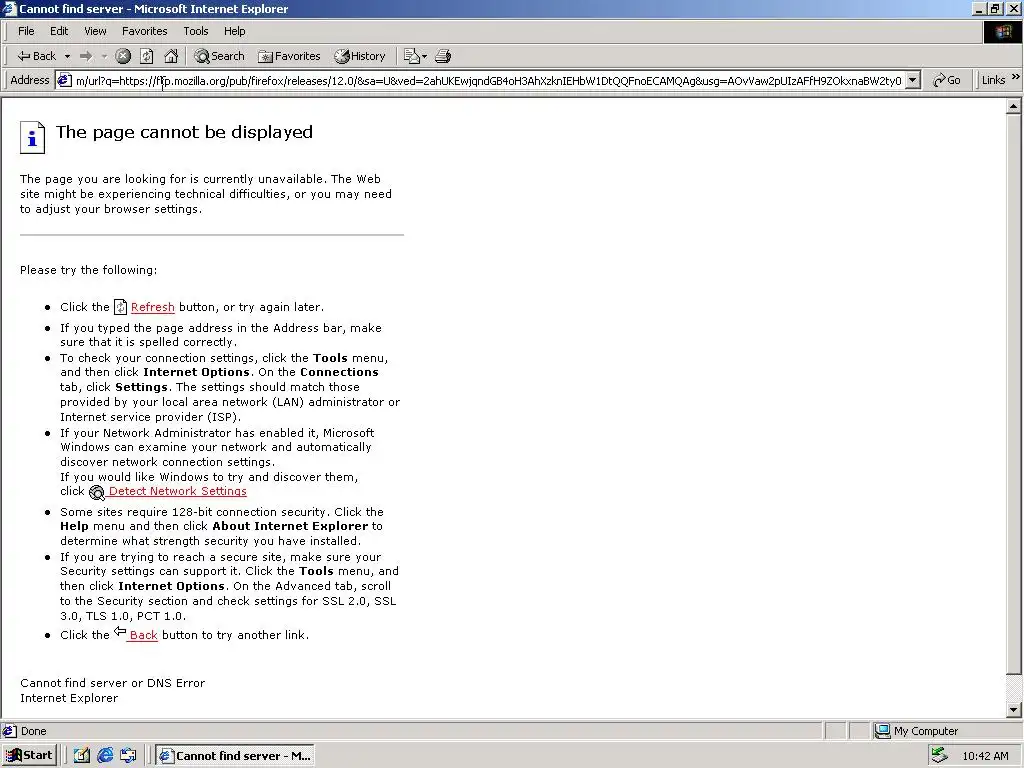Open the Edit menu
This screenshot has height=768, width=1024.
(59, 31)
